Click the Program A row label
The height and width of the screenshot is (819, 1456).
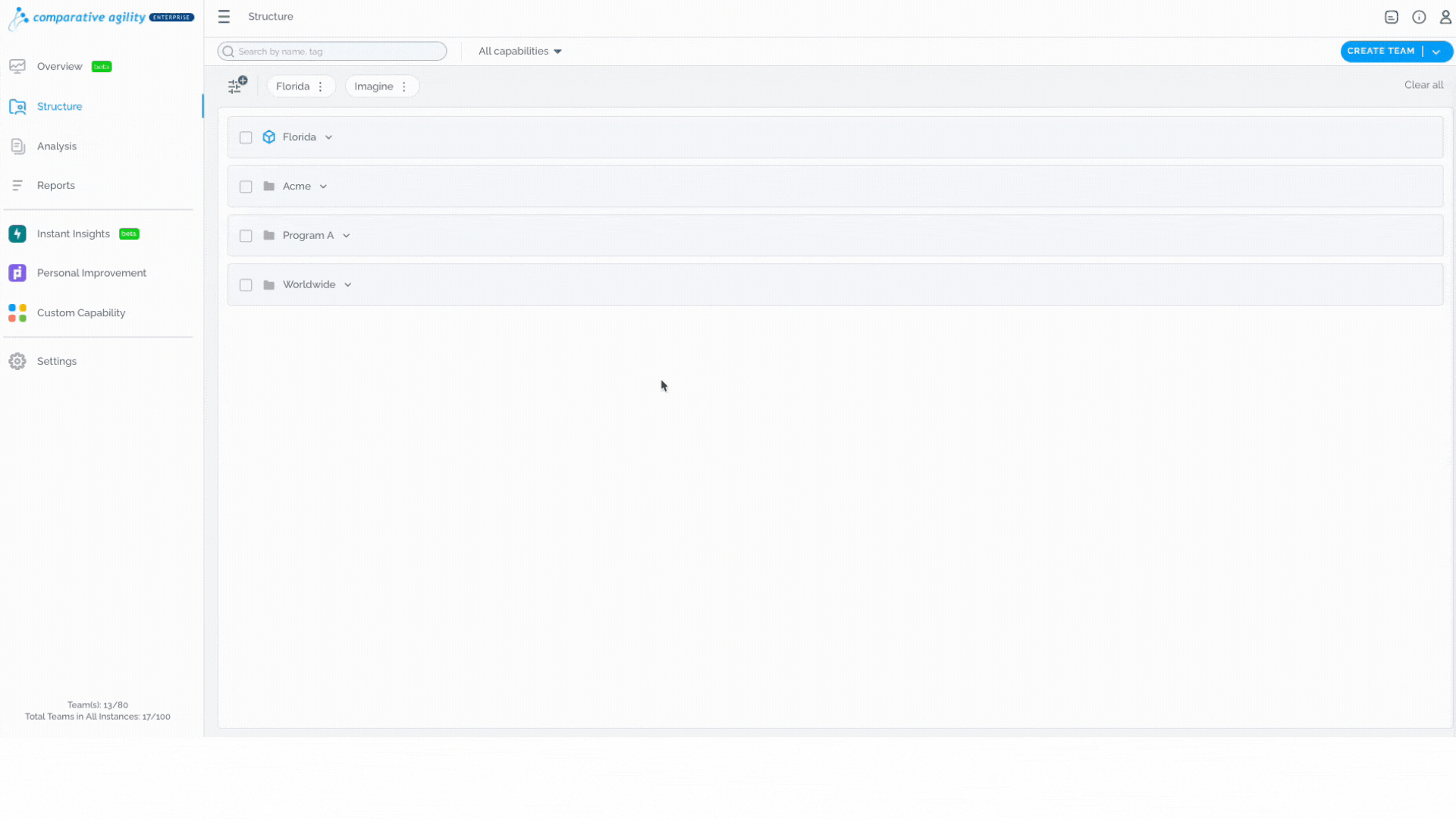(308, 236)
